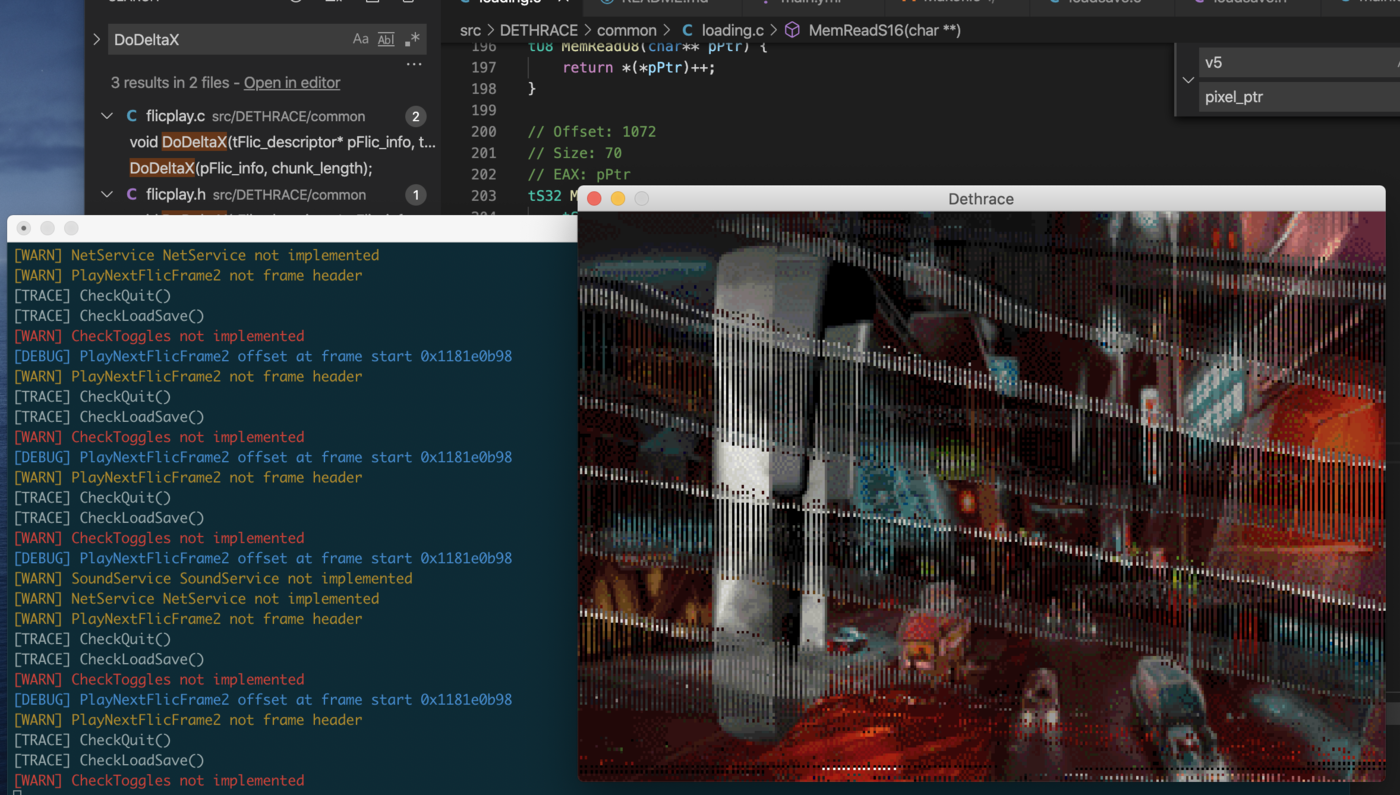Open the 'DoDeltaX(pFlic_info, chunk_length);' search result
This screenshot has height=795, width=1400.
coord(251,168)
